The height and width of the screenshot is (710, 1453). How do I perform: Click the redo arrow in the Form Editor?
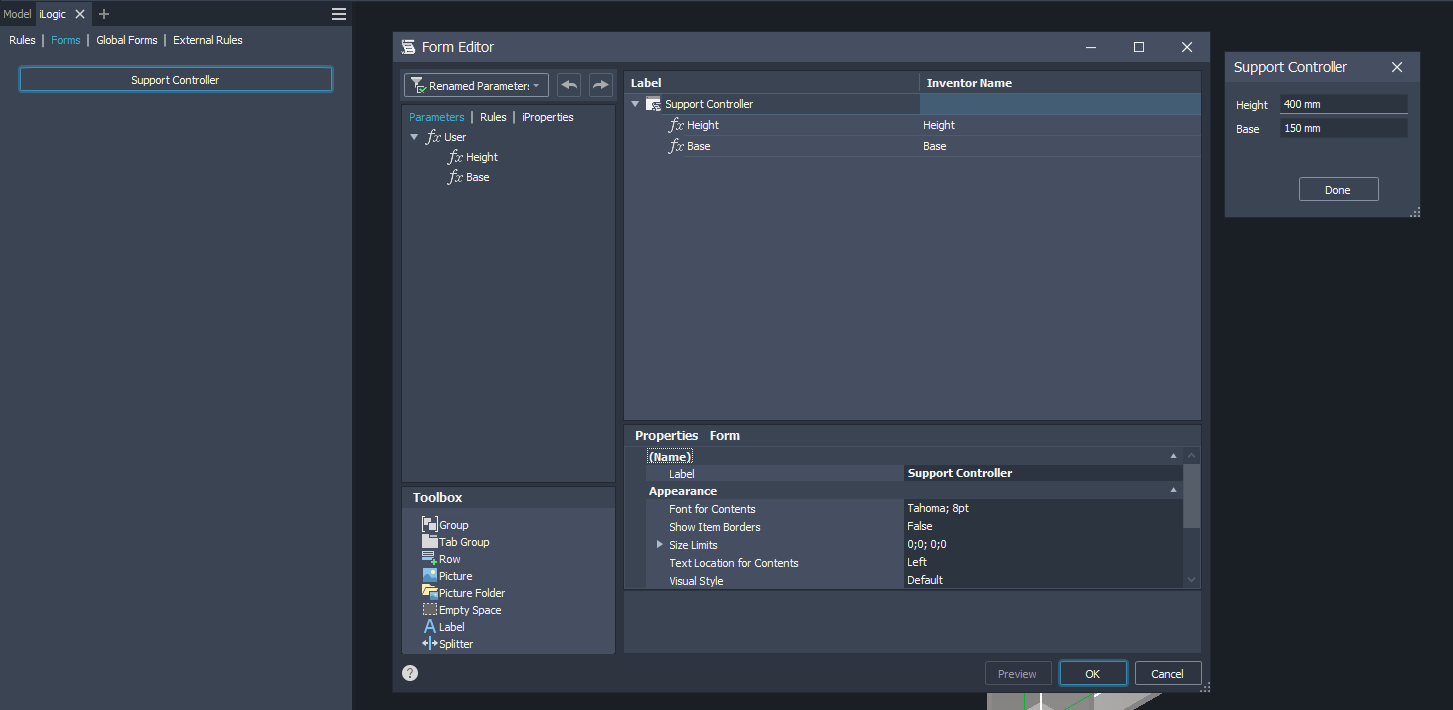[x=600, y=84]
